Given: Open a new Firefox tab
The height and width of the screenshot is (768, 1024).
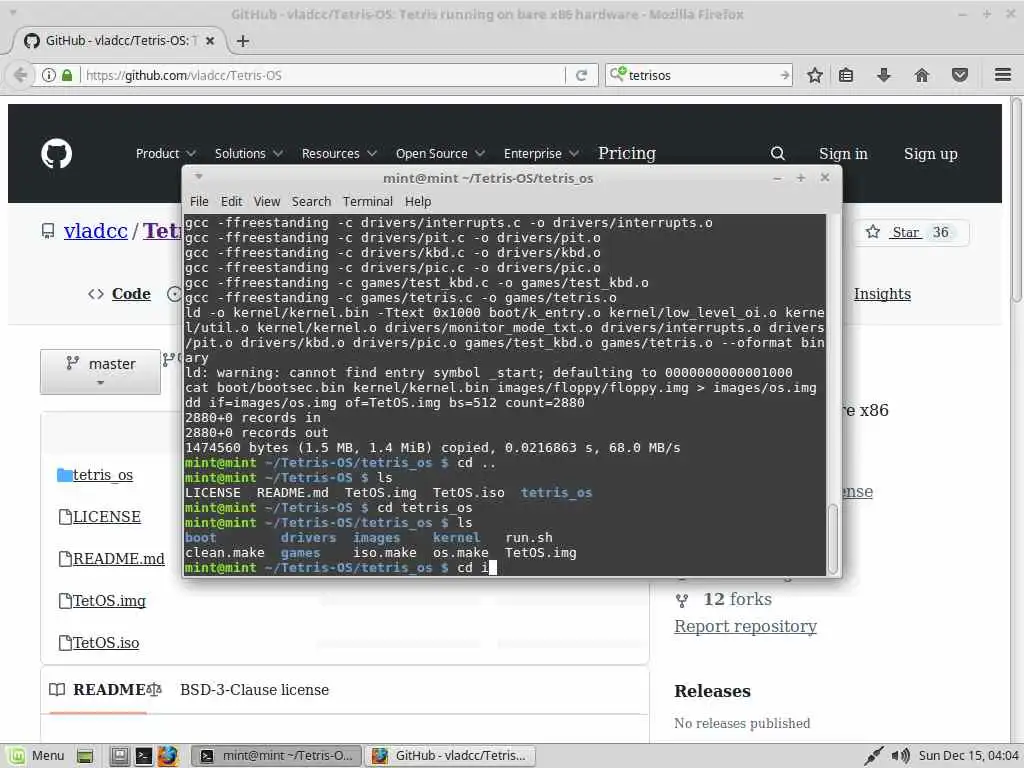Looking at the screenshot, I should (243, 40).
